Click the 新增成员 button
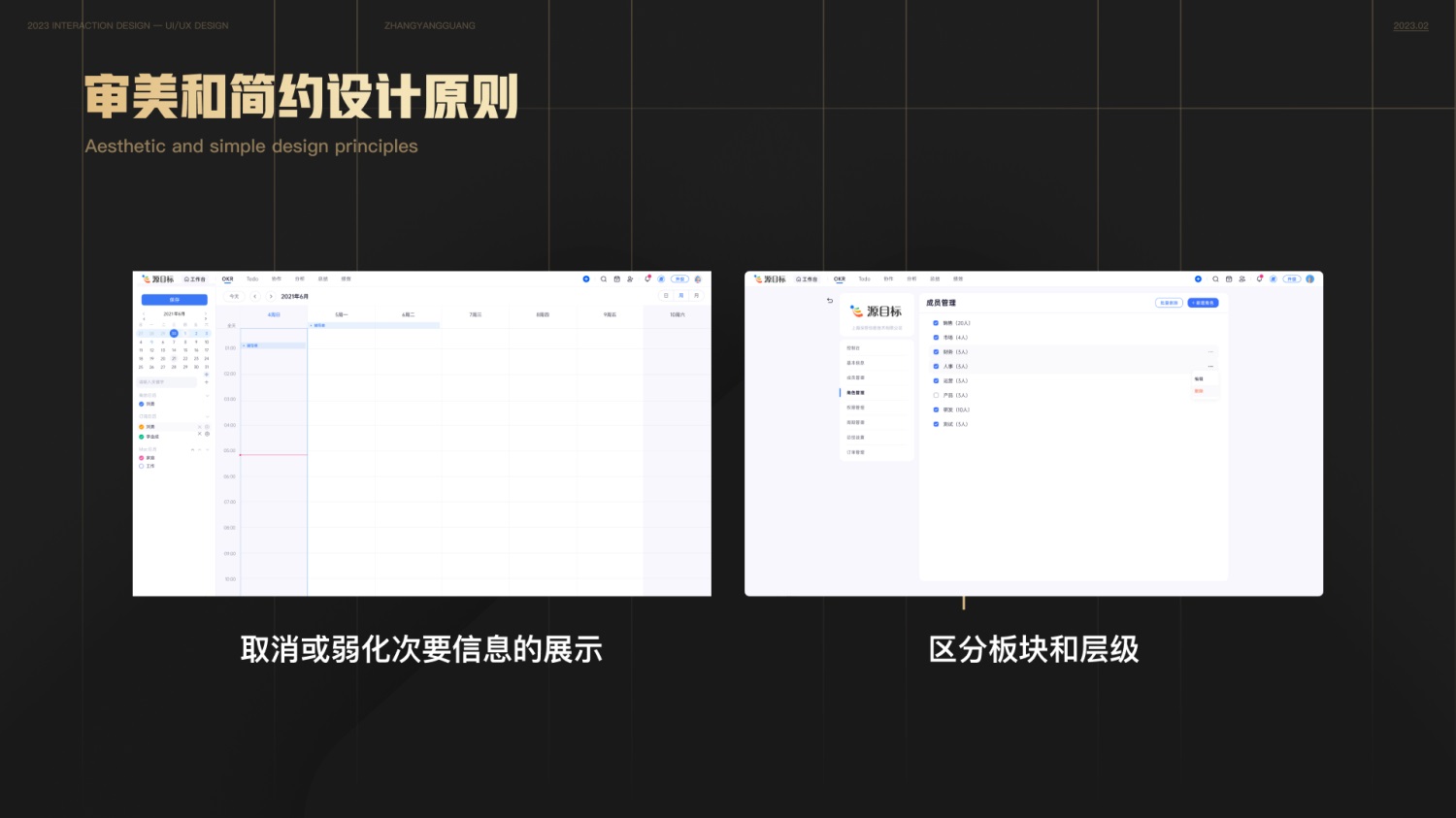The height and width of the screenshot is (818, 1456). point(1203,303)
